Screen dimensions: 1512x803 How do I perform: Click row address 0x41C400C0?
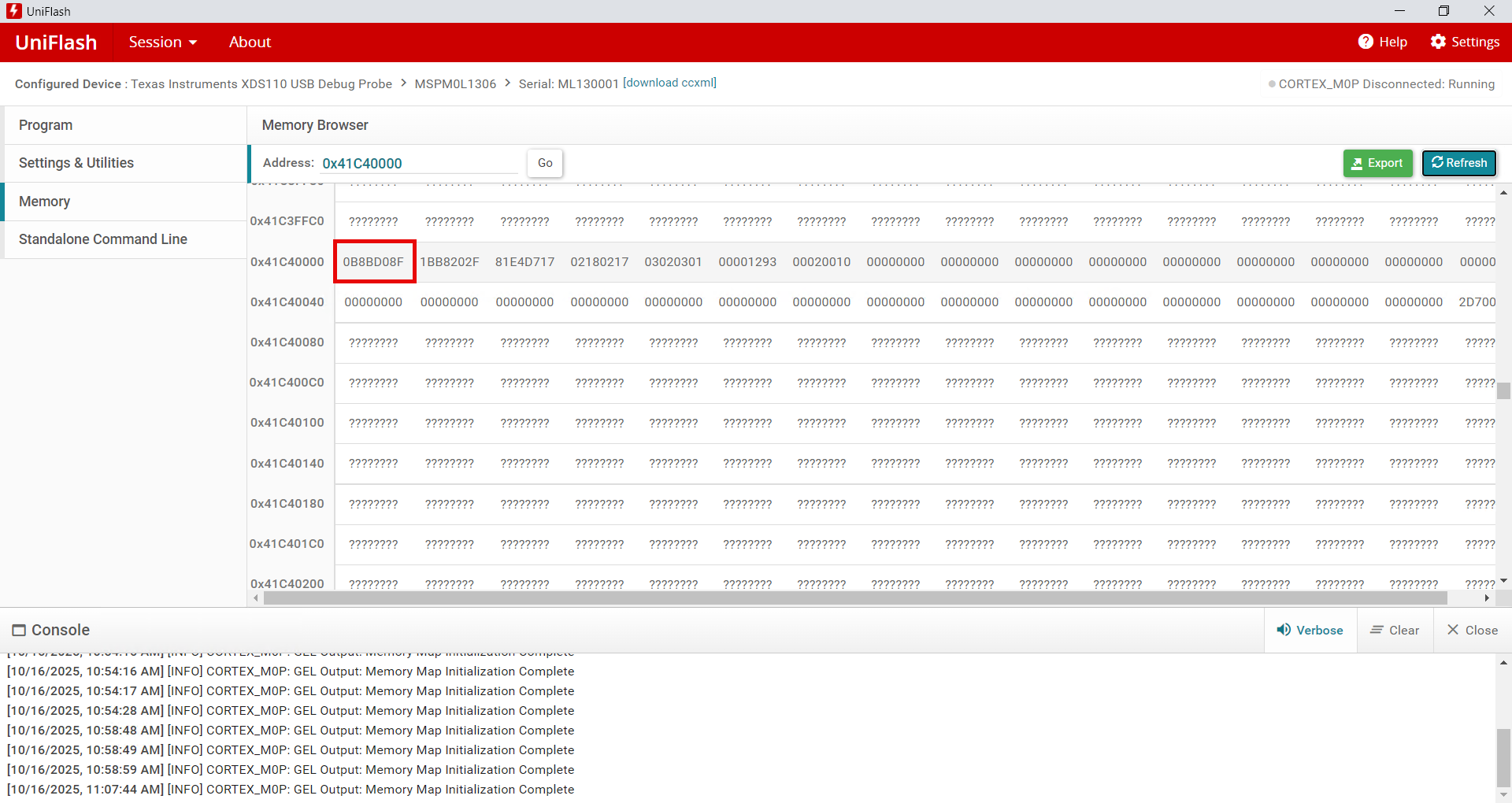pos(287,383)
